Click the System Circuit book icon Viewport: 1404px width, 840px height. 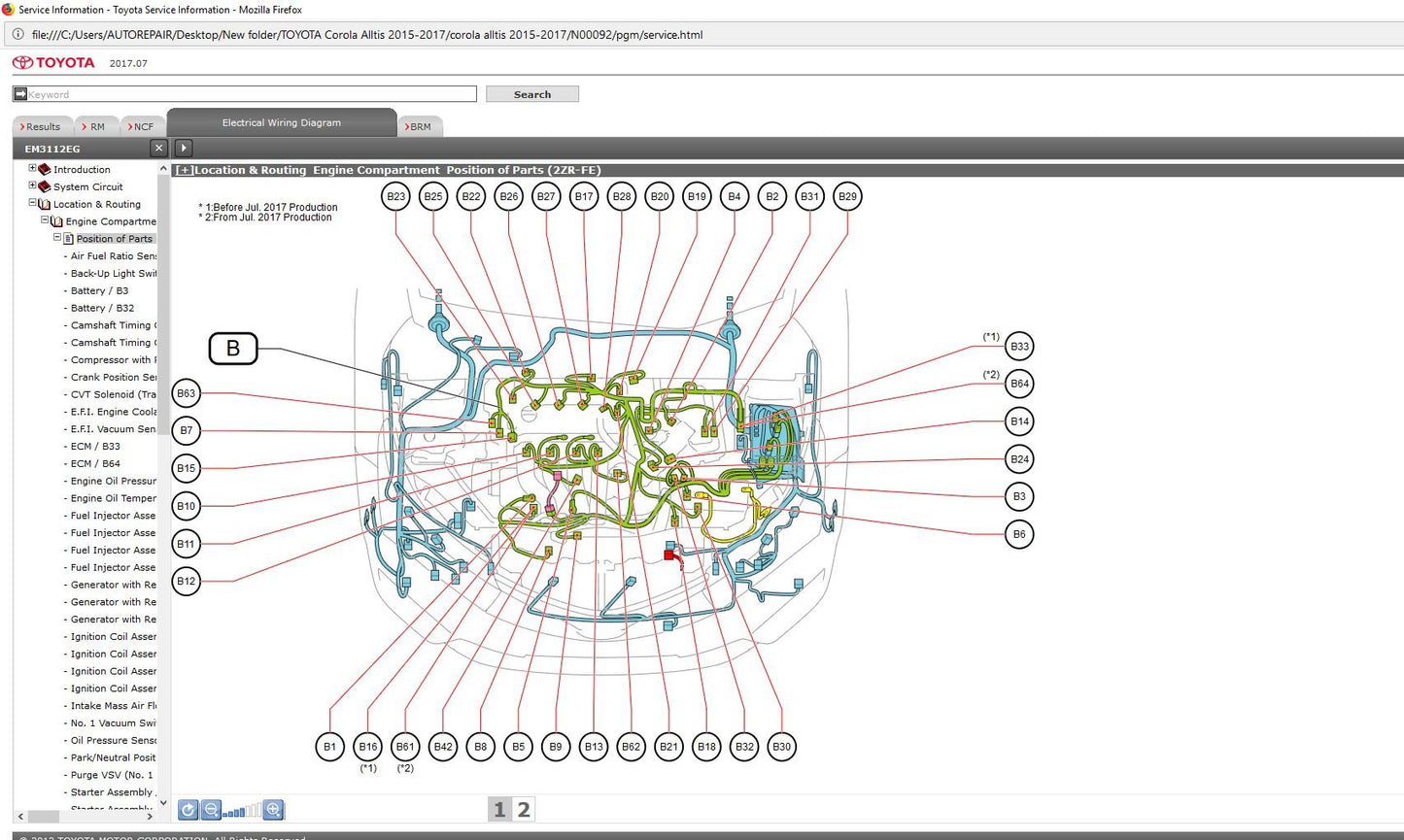tap(45, 186)
